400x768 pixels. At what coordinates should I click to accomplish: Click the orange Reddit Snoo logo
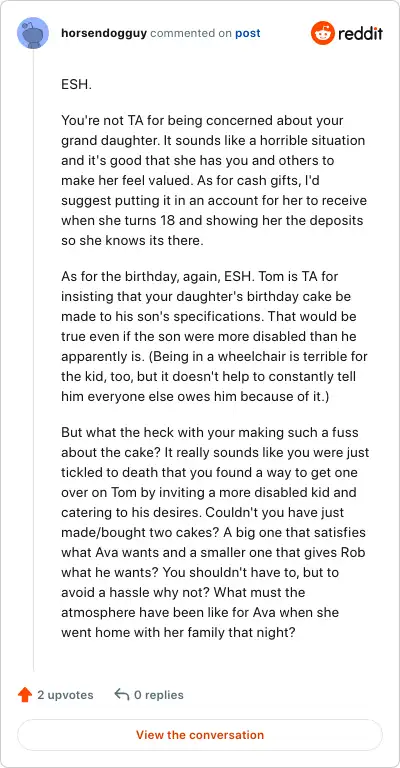pyautogui.click(x=322, y=33)
